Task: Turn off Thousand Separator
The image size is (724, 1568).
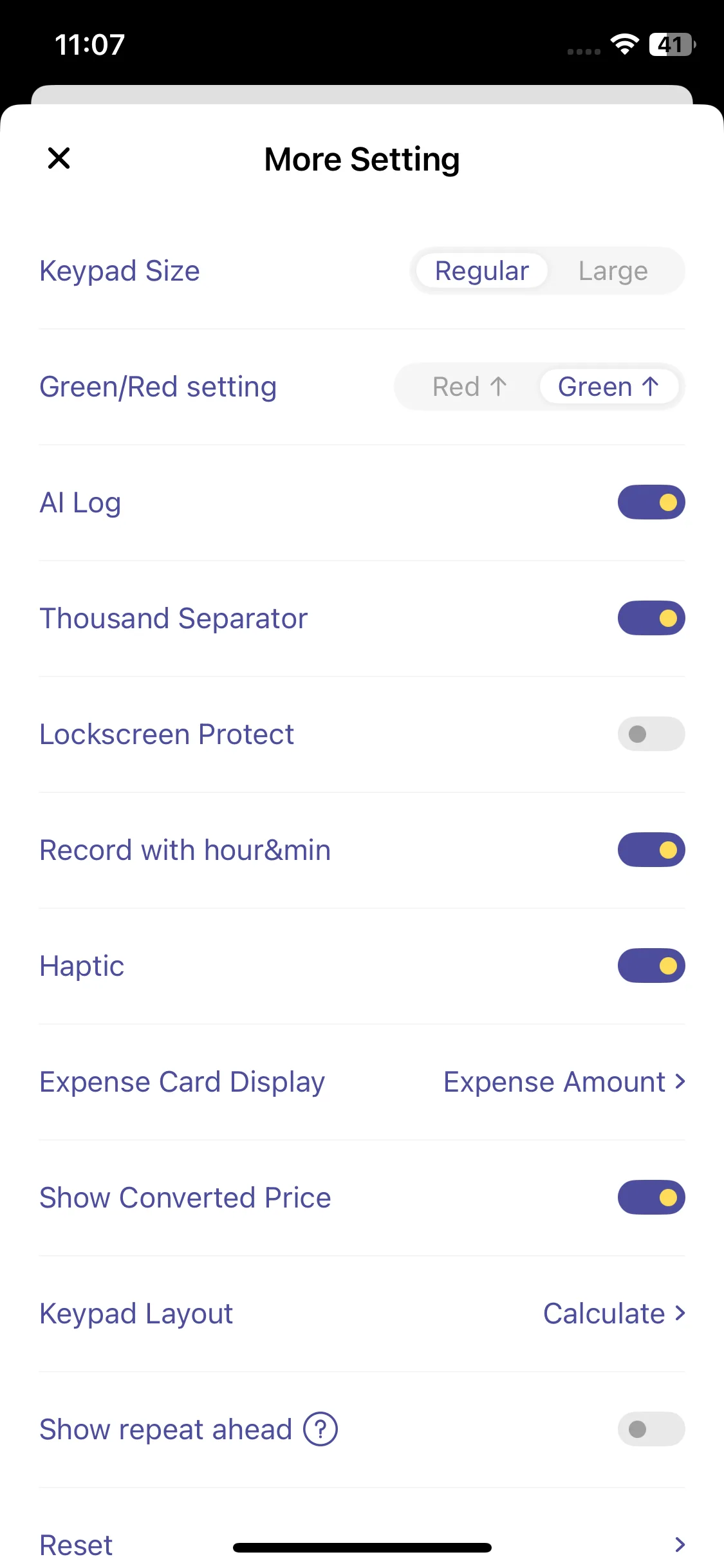Action: (x=651, y=618)
